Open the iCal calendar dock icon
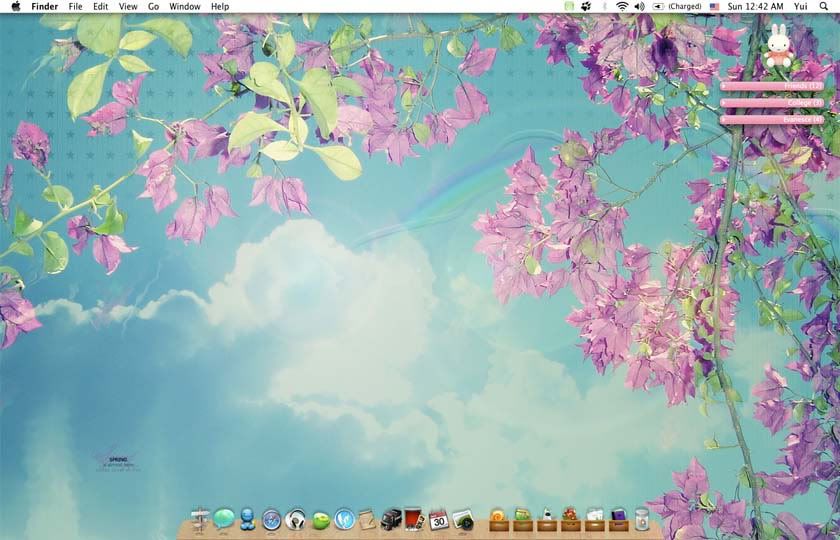This screenshot has width=840, height=540. 438,519
